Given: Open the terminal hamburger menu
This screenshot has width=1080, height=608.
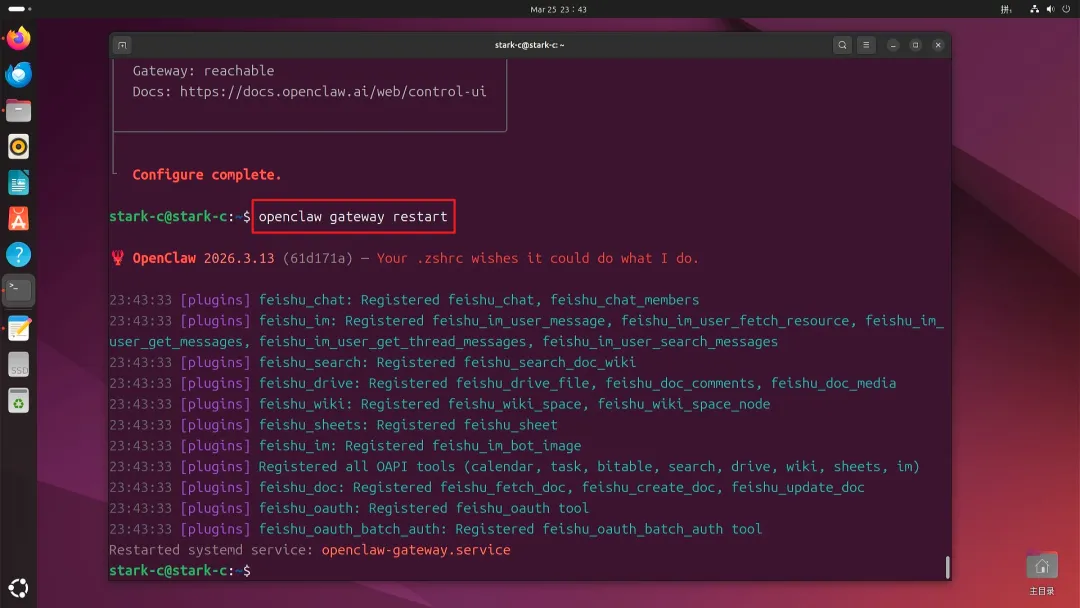Looking at the screenshot, I should pyautogui.click(x=866, y=45).
